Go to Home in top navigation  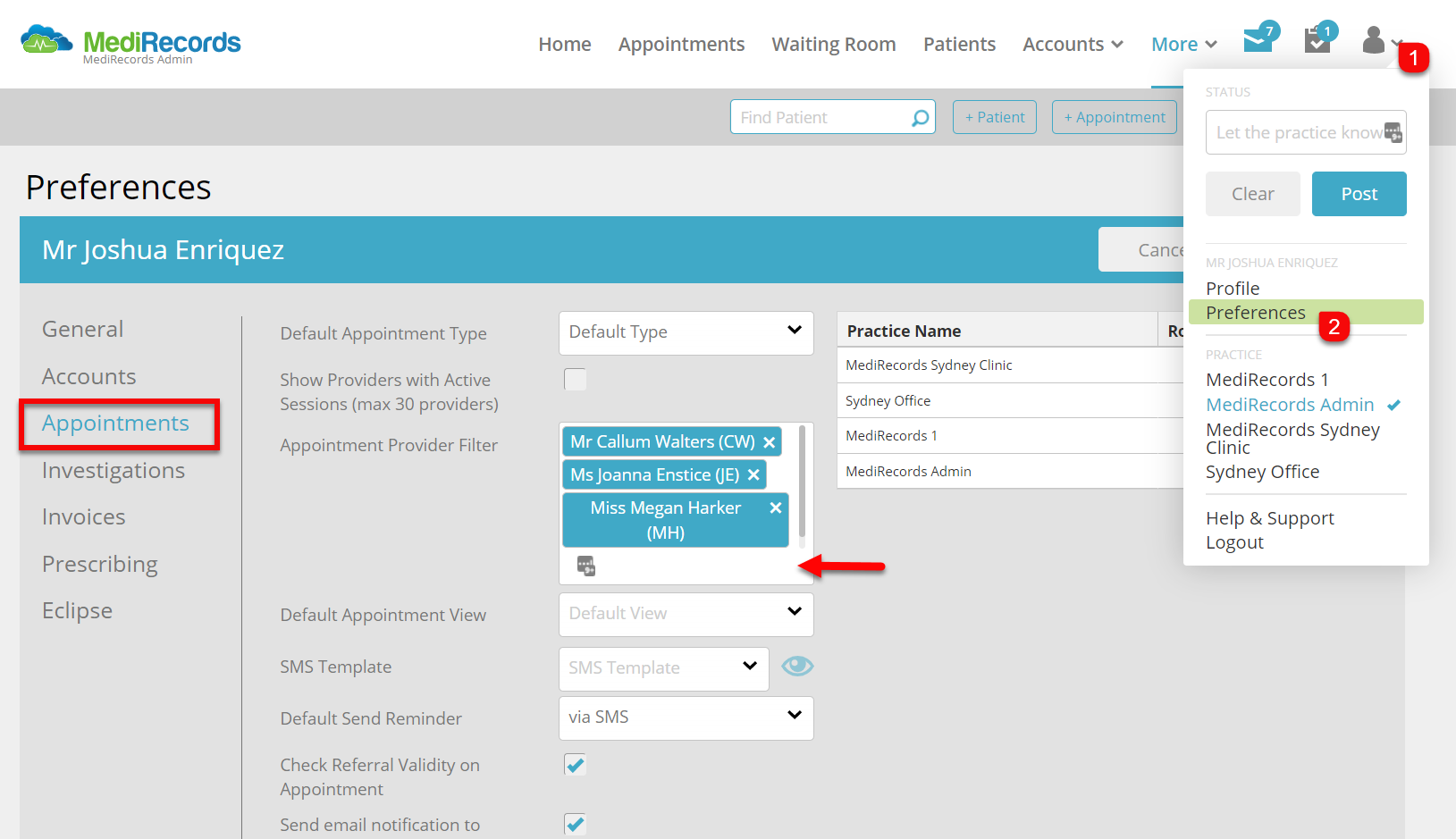[x=565, y=44]
